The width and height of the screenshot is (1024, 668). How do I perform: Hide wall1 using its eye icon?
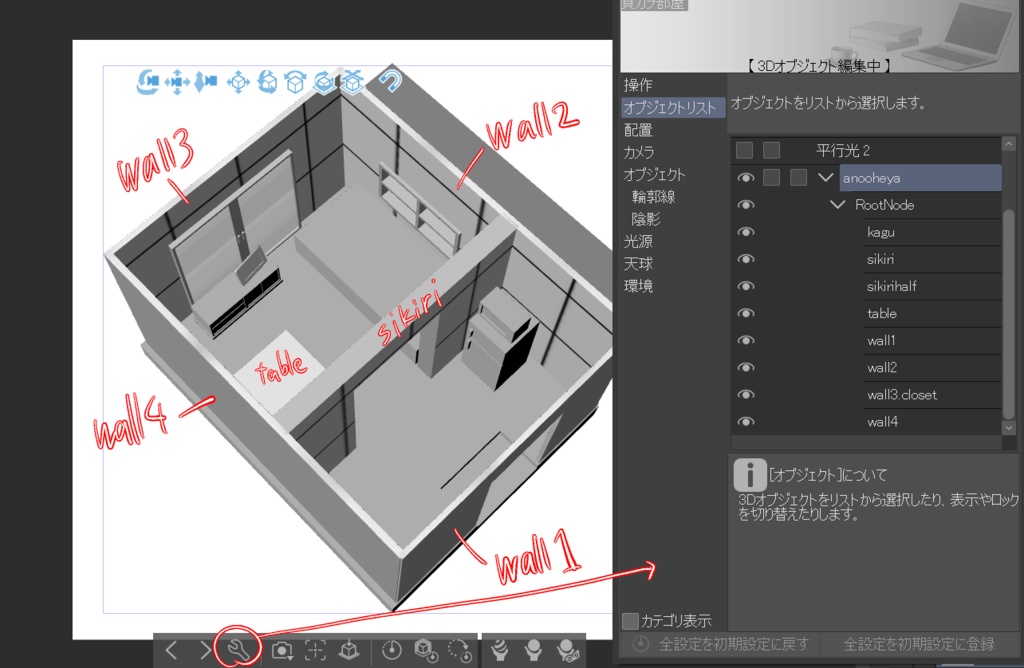tap(745, 340)
